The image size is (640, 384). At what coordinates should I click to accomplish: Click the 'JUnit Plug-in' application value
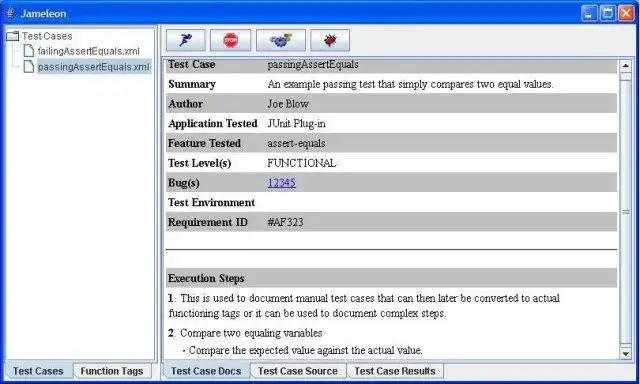297,123
